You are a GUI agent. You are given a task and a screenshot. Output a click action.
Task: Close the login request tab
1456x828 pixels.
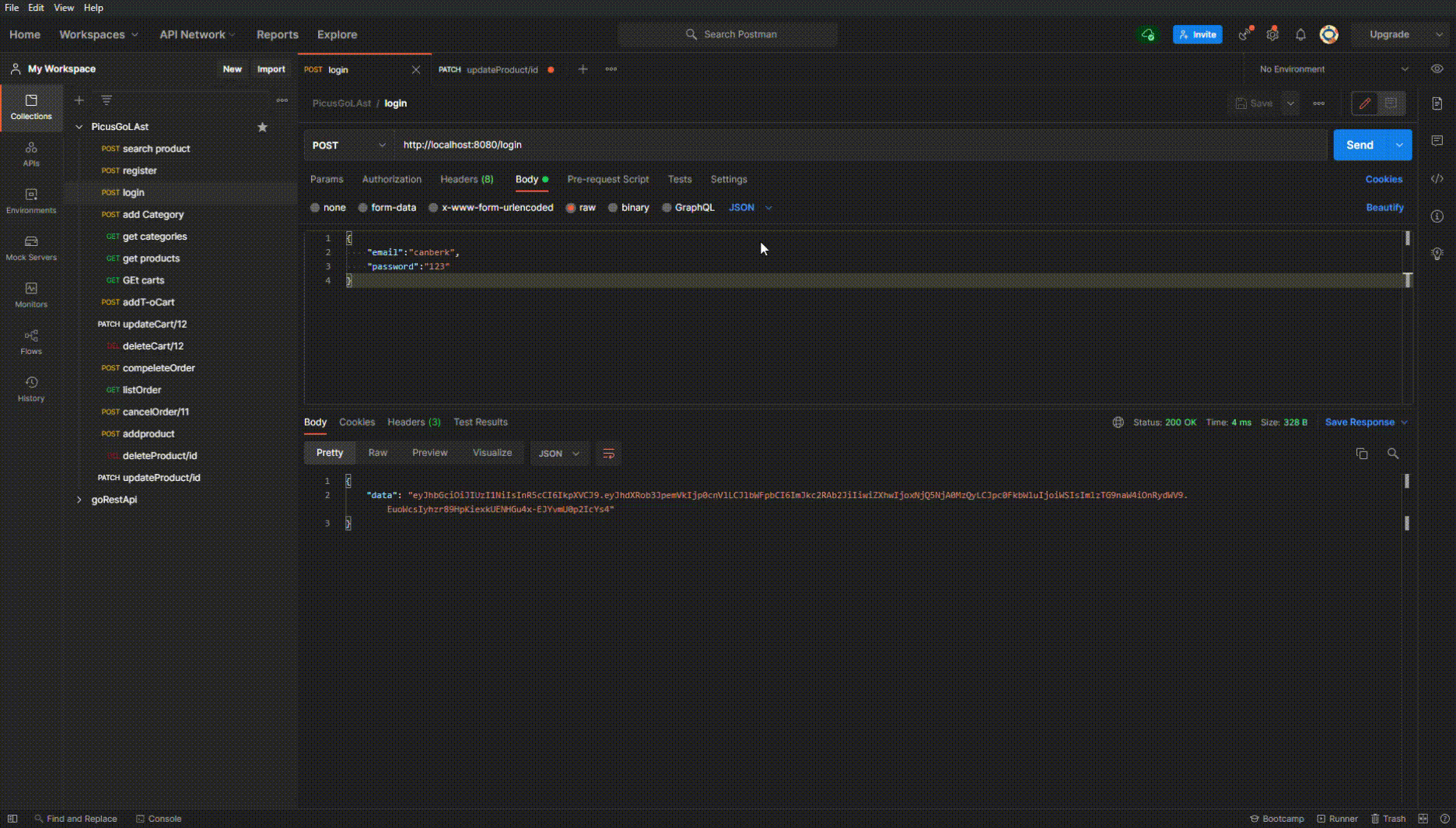[416, 70]
